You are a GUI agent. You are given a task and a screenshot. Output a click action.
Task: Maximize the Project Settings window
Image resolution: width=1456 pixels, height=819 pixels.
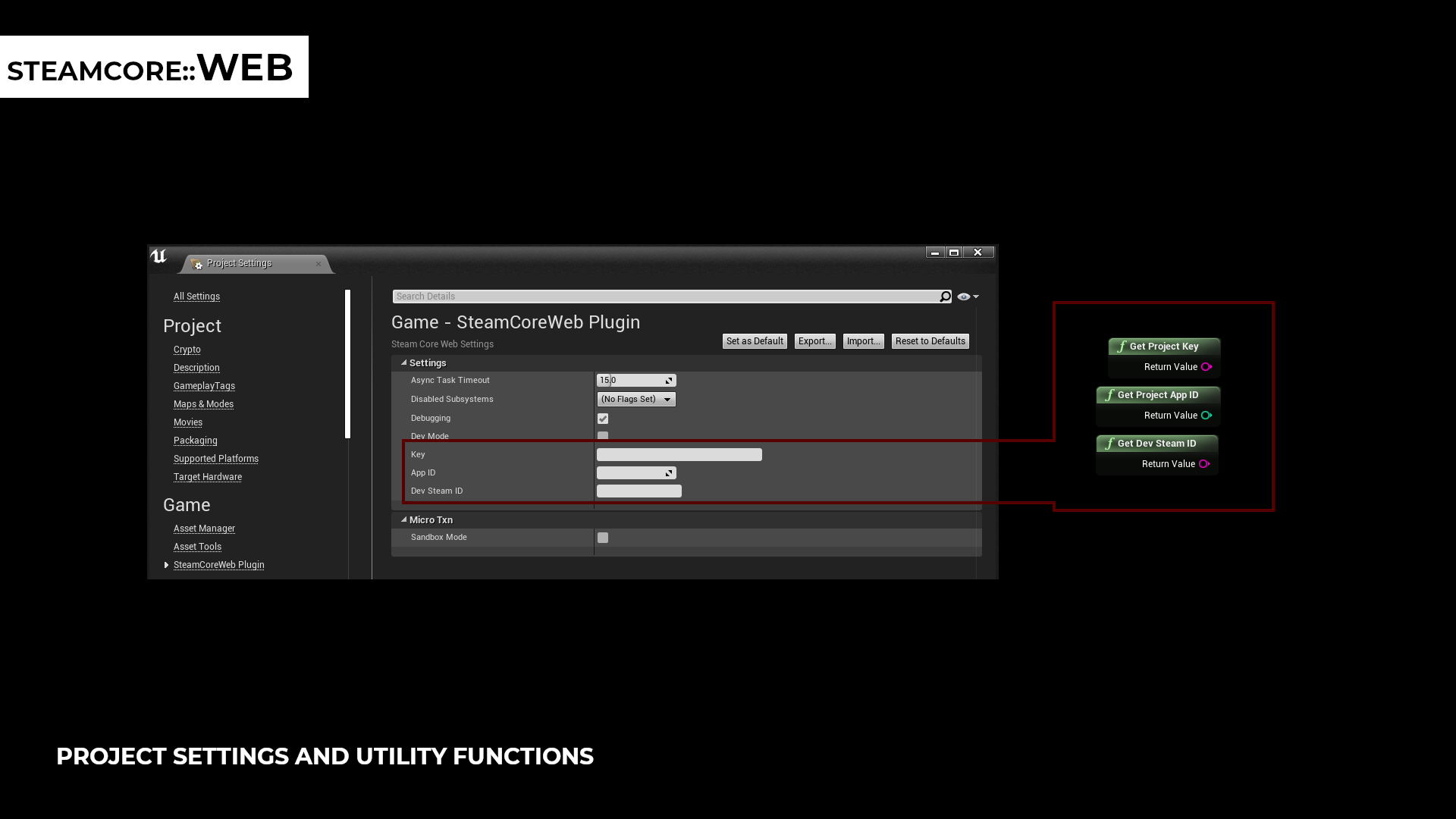coord(954,253)
